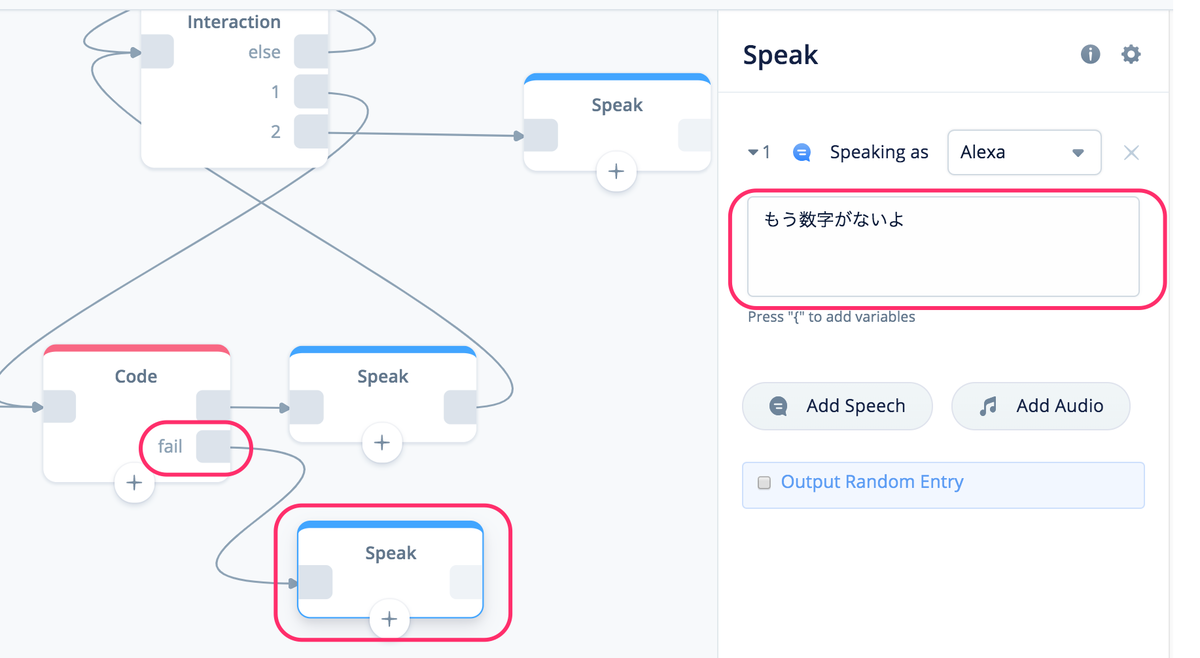Screen dimensions: 1200x658
Task: Click the Speak heading in the right panel
Action: pos(780,54)
